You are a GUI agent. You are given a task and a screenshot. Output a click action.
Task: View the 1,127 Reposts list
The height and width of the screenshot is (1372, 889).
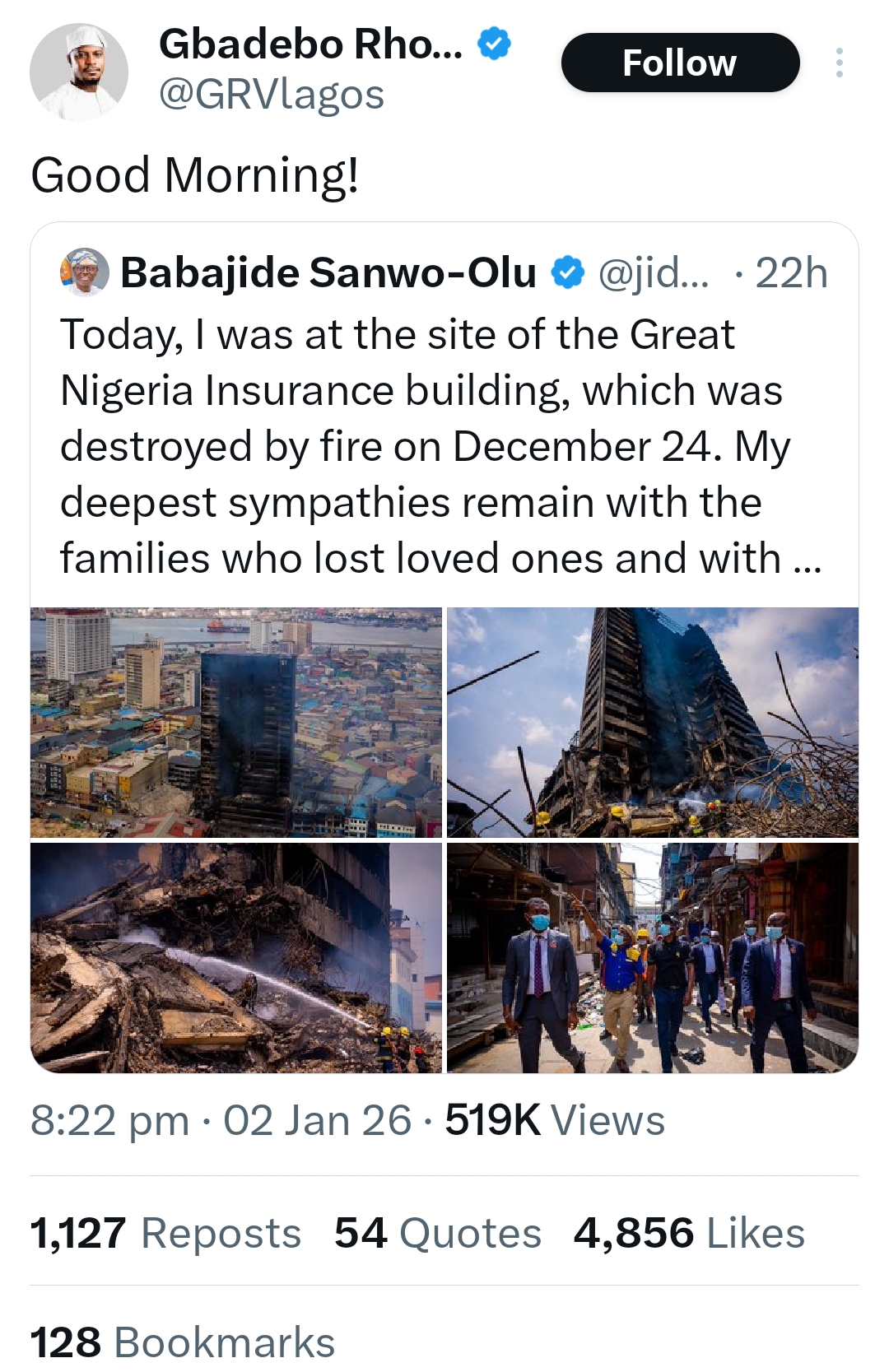165,1233
